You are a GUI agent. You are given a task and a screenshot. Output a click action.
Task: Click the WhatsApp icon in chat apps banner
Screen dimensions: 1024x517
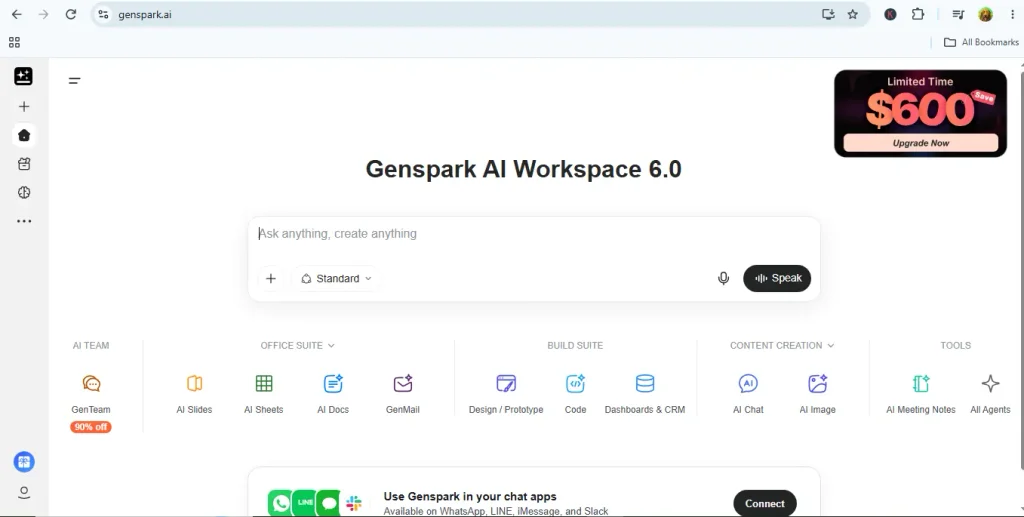tap(280, 503)
